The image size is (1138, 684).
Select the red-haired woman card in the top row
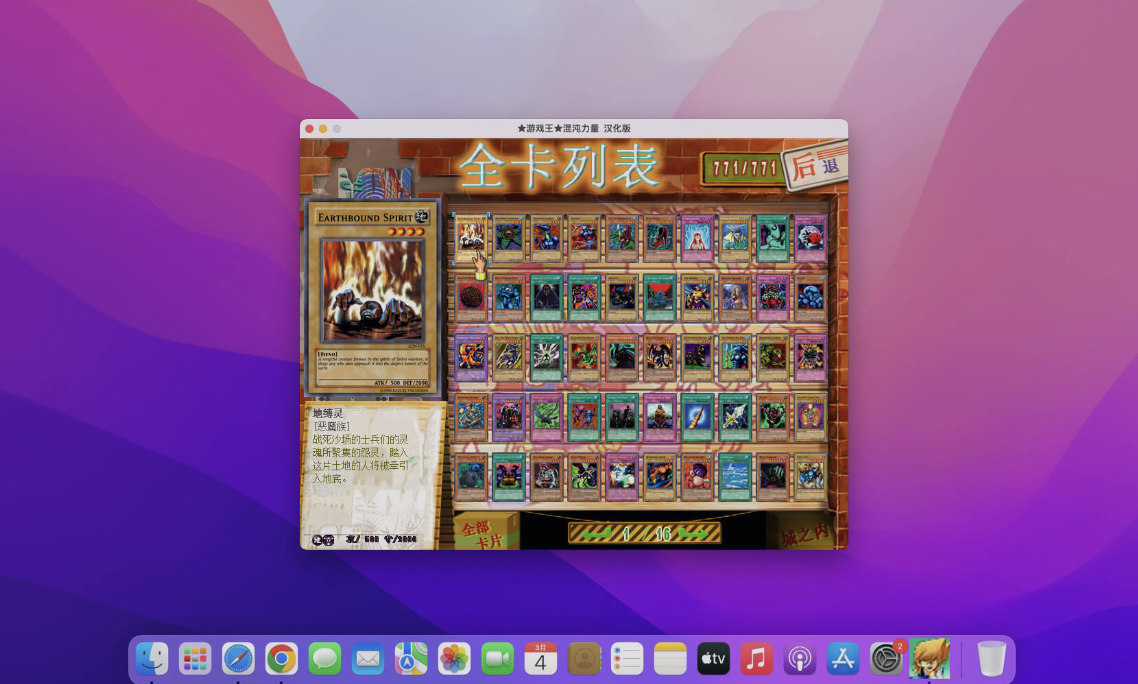[x=697, y=237]
